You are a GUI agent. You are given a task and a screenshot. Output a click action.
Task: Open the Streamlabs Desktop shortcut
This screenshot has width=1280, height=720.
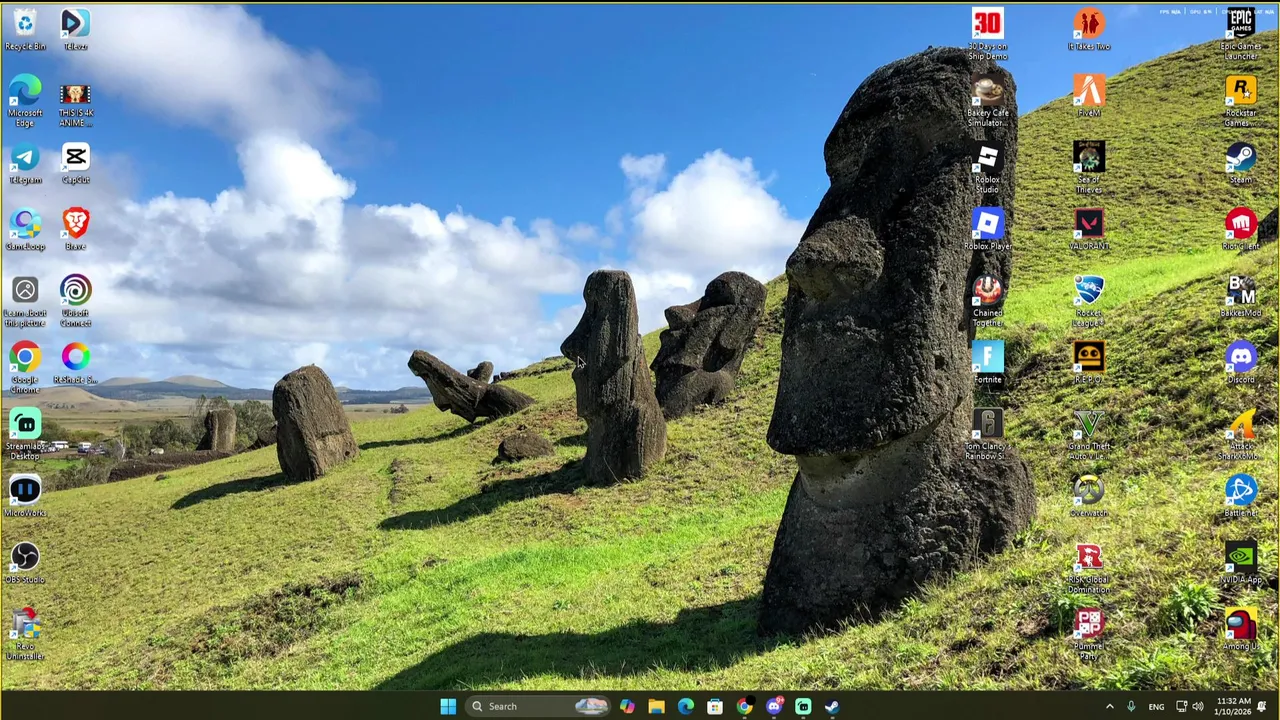25,435
